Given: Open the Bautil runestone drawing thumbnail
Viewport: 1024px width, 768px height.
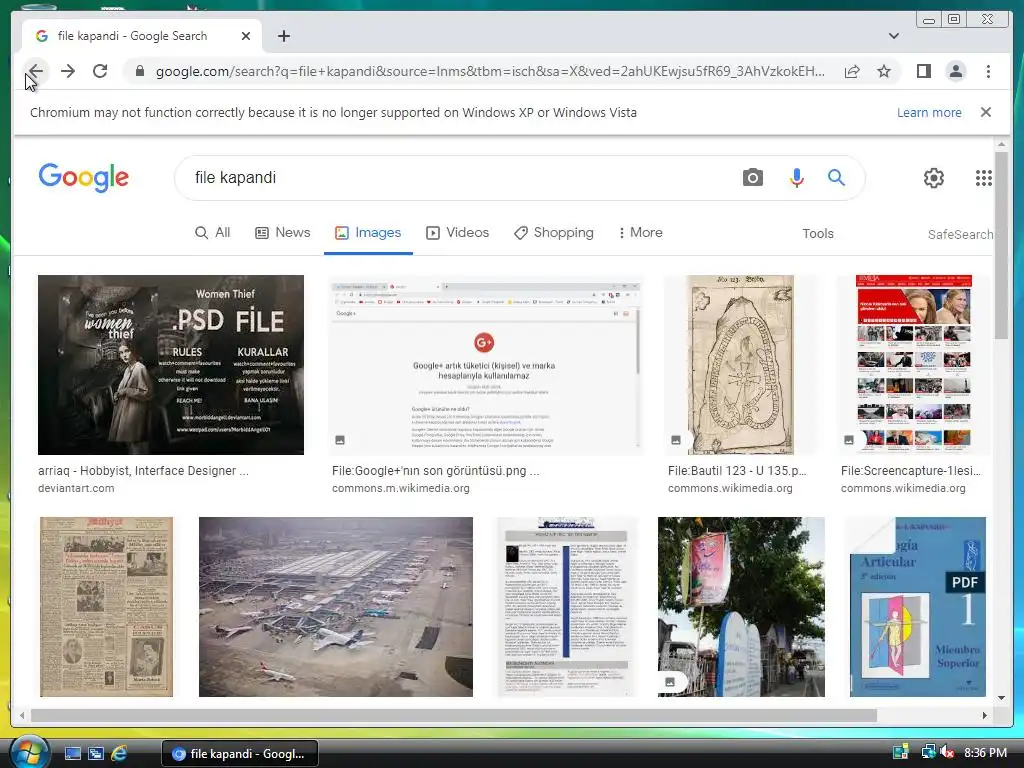Looking at the screenshot, I should point(741,364).
